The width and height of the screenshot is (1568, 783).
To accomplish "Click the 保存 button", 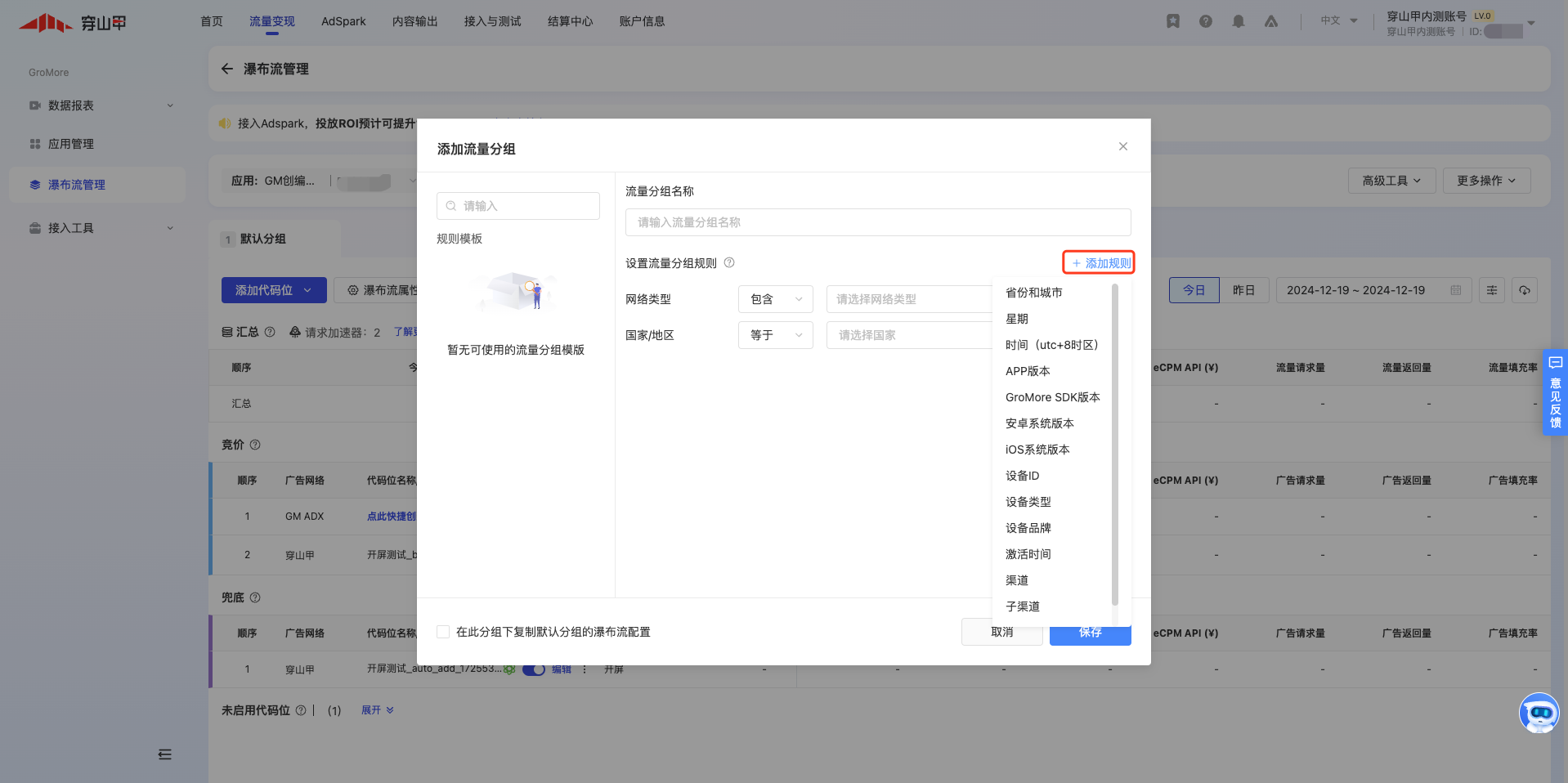I will 1091,634.
